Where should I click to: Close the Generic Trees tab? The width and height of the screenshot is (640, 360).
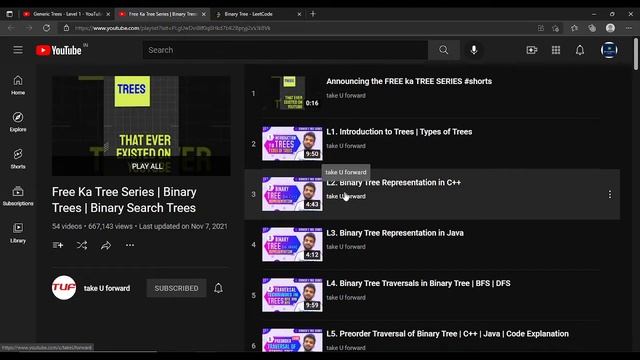point(108,14)
